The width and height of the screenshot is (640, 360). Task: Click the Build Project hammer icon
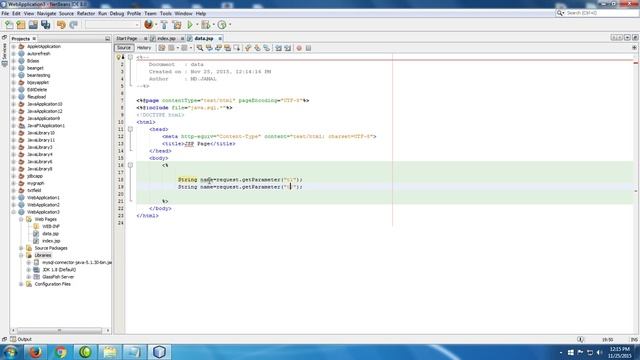point(164,25)
